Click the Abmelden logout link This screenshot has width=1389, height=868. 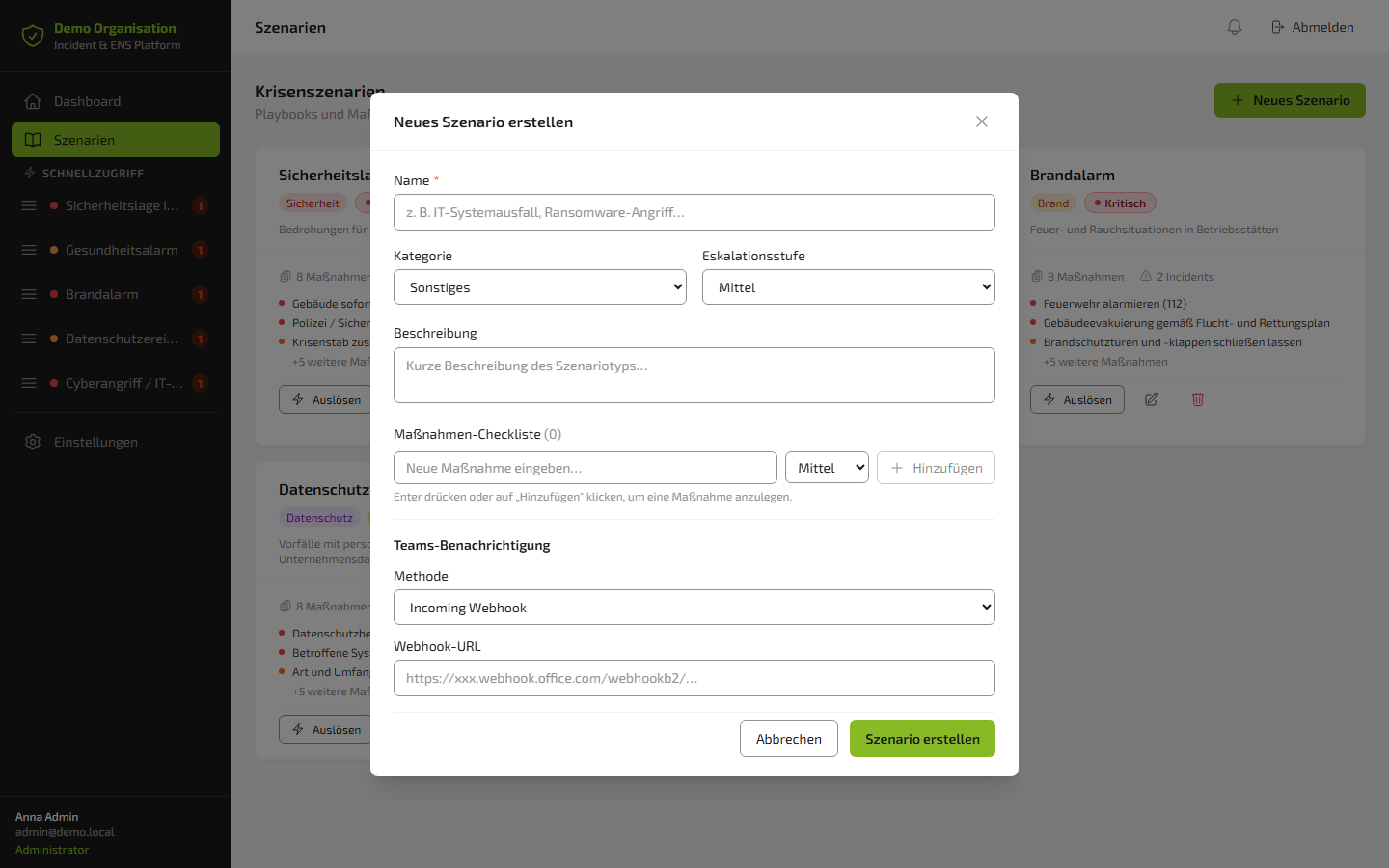[1313, 27]
